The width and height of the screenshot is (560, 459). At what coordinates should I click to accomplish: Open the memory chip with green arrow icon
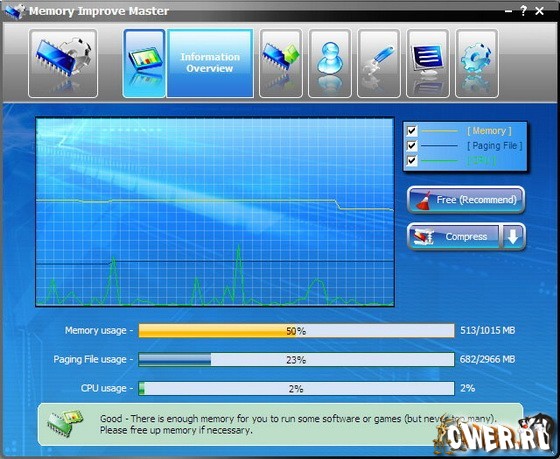click(281, 63)
